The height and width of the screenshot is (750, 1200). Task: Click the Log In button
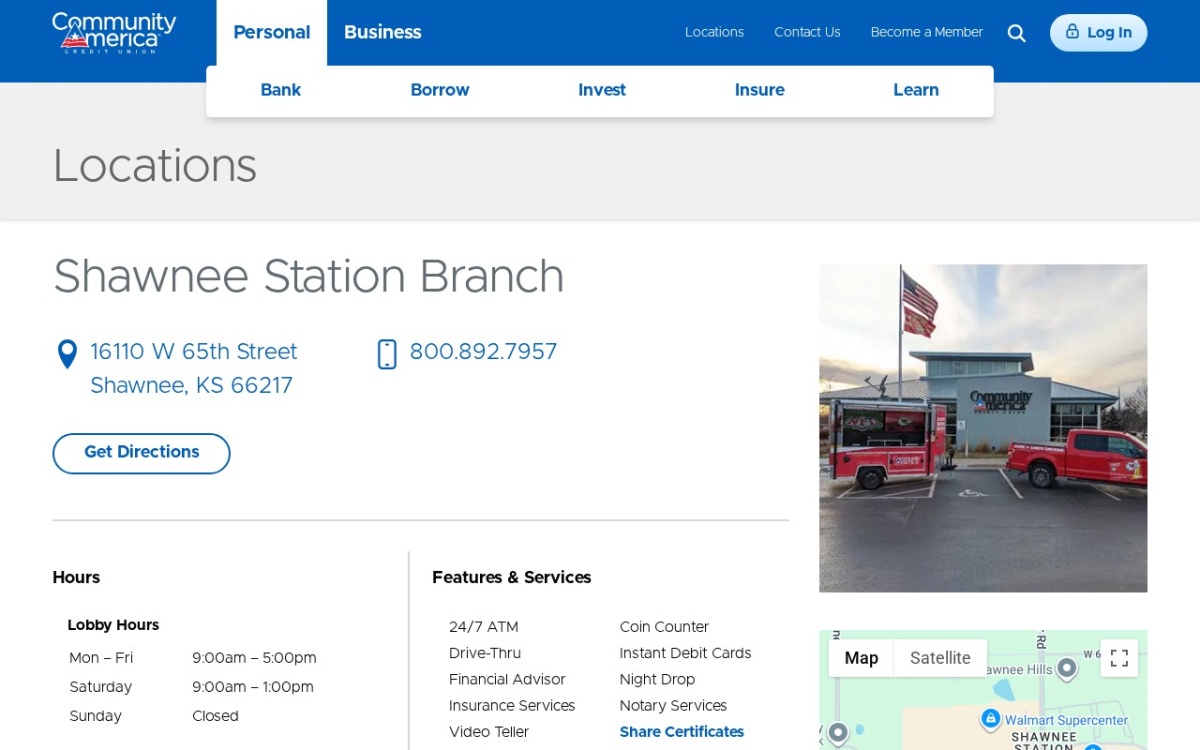tap(1098, 33)
